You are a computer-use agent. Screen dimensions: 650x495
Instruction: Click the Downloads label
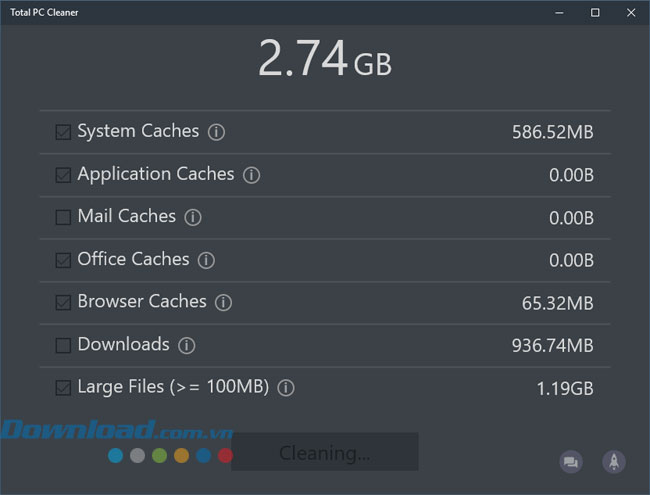(124, 344)
